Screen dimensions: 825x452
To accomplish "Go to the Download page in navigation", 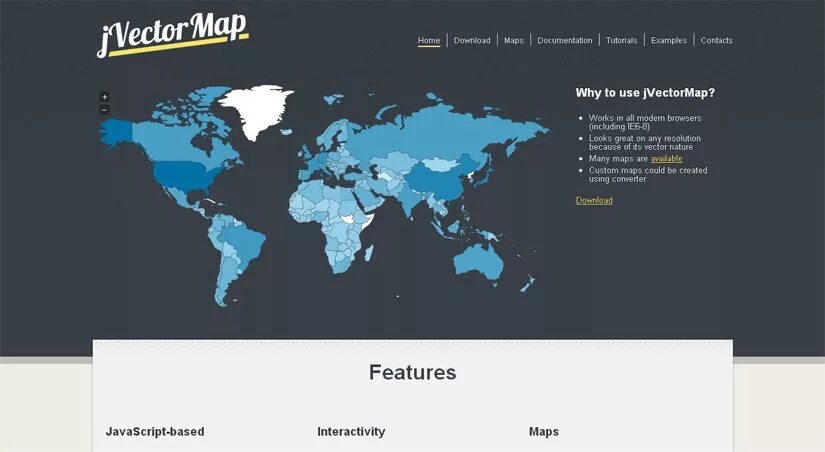I will click(472, 40).
